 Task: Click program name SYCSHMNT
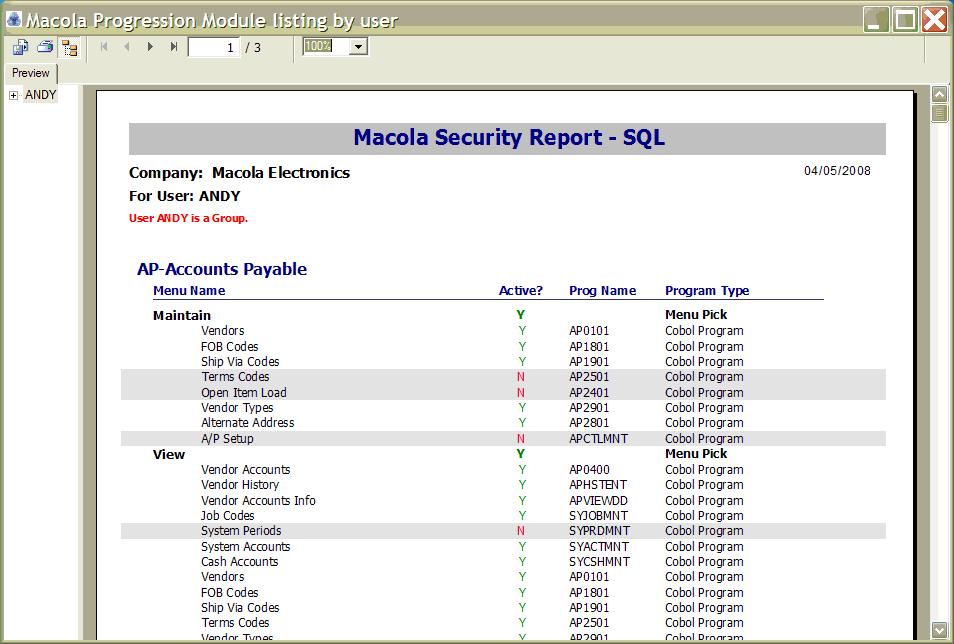pos(600,562)
